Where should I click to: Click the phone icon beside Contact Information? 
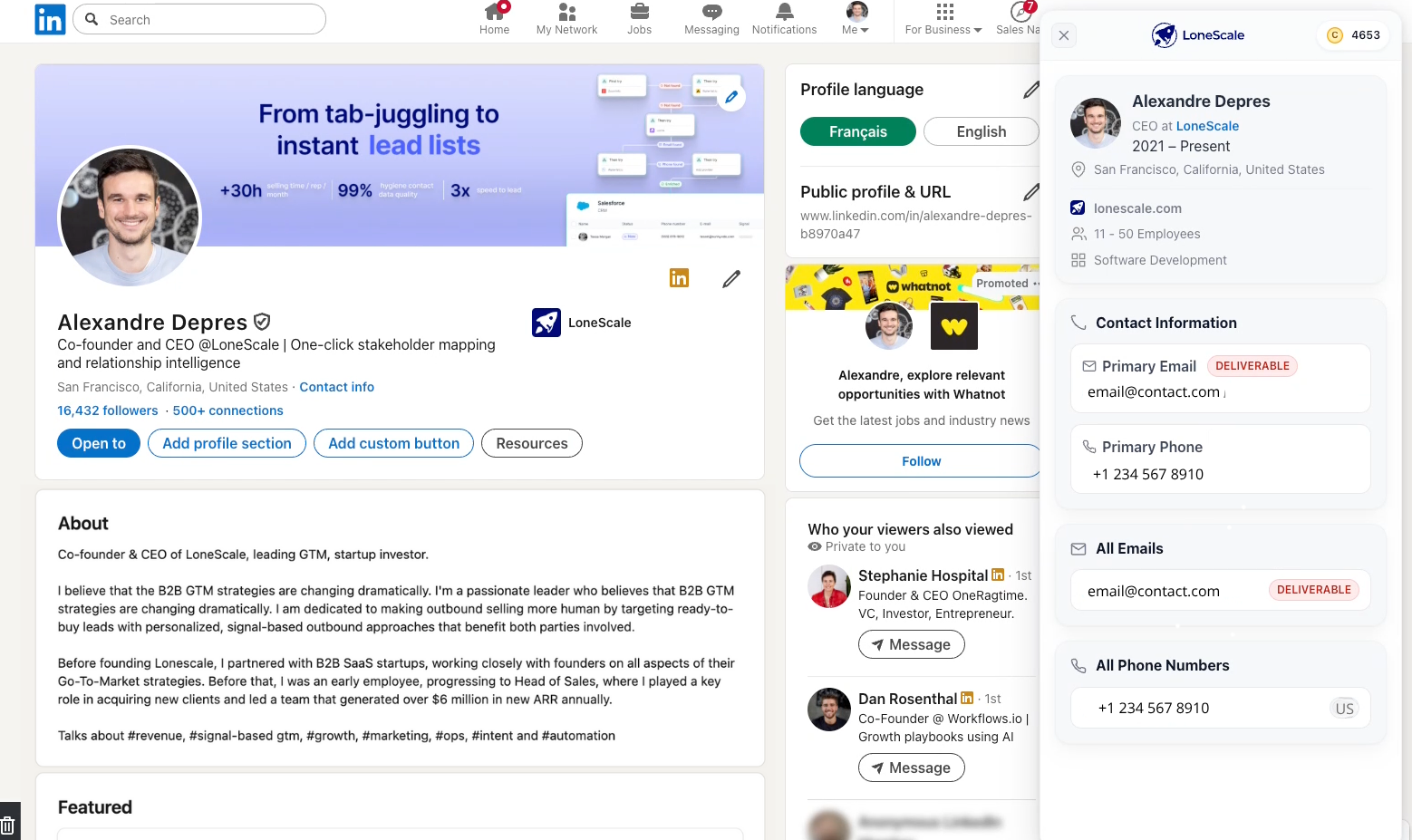coord(1078,323)
